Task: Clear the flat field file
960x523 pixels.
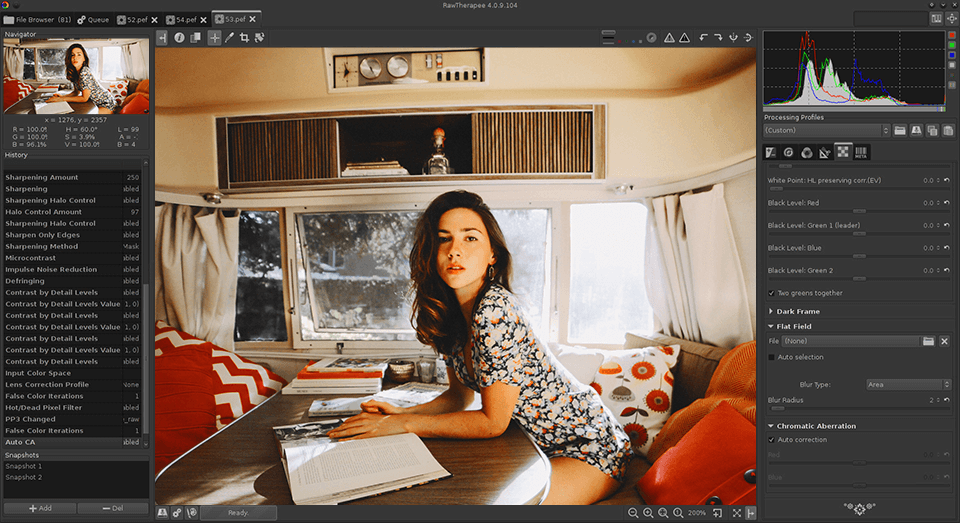Action: (x=944, y=341)
